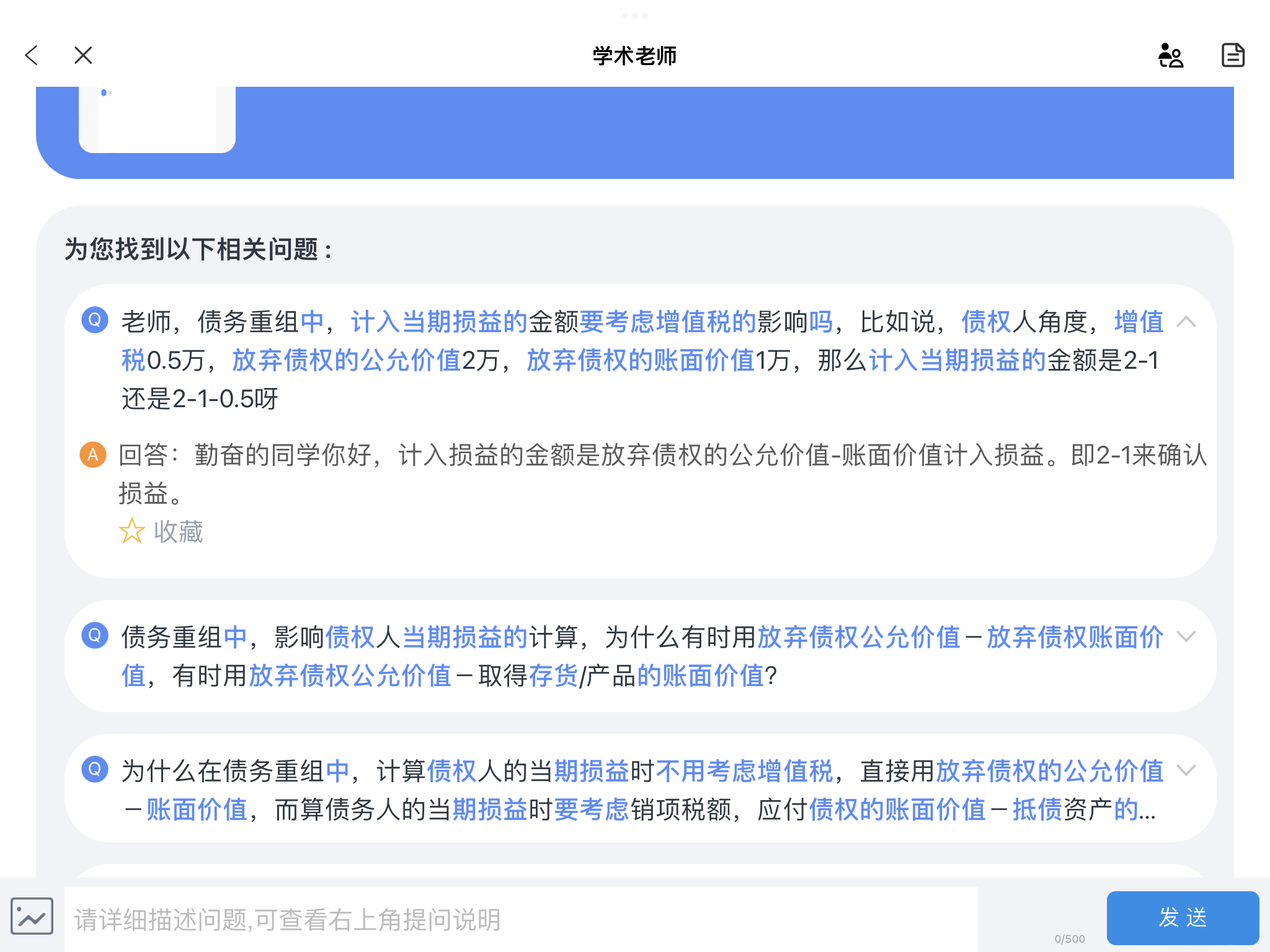Close the page with X icon
Image resolution: width=1270 pixels, height=952 pixels.
tap(83, 56)
